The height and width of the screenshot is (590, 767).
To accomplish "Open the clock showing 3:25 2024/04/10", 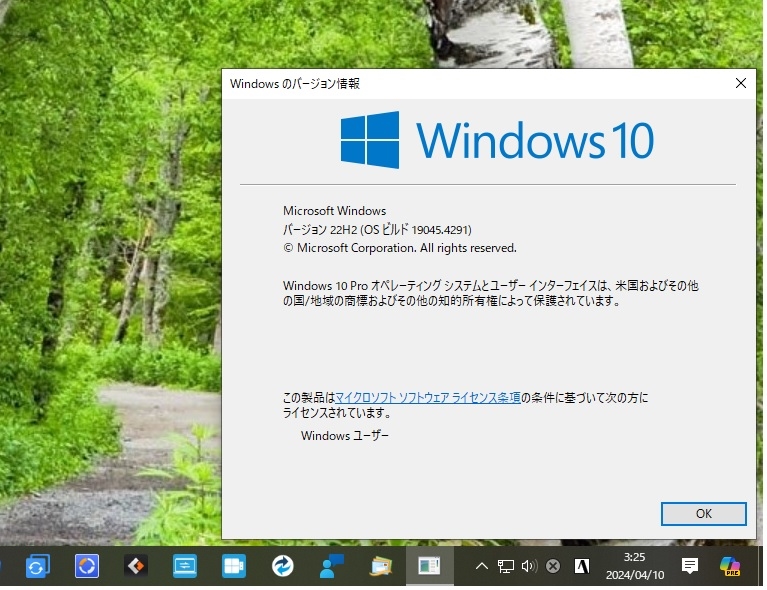I will [634, 566].
